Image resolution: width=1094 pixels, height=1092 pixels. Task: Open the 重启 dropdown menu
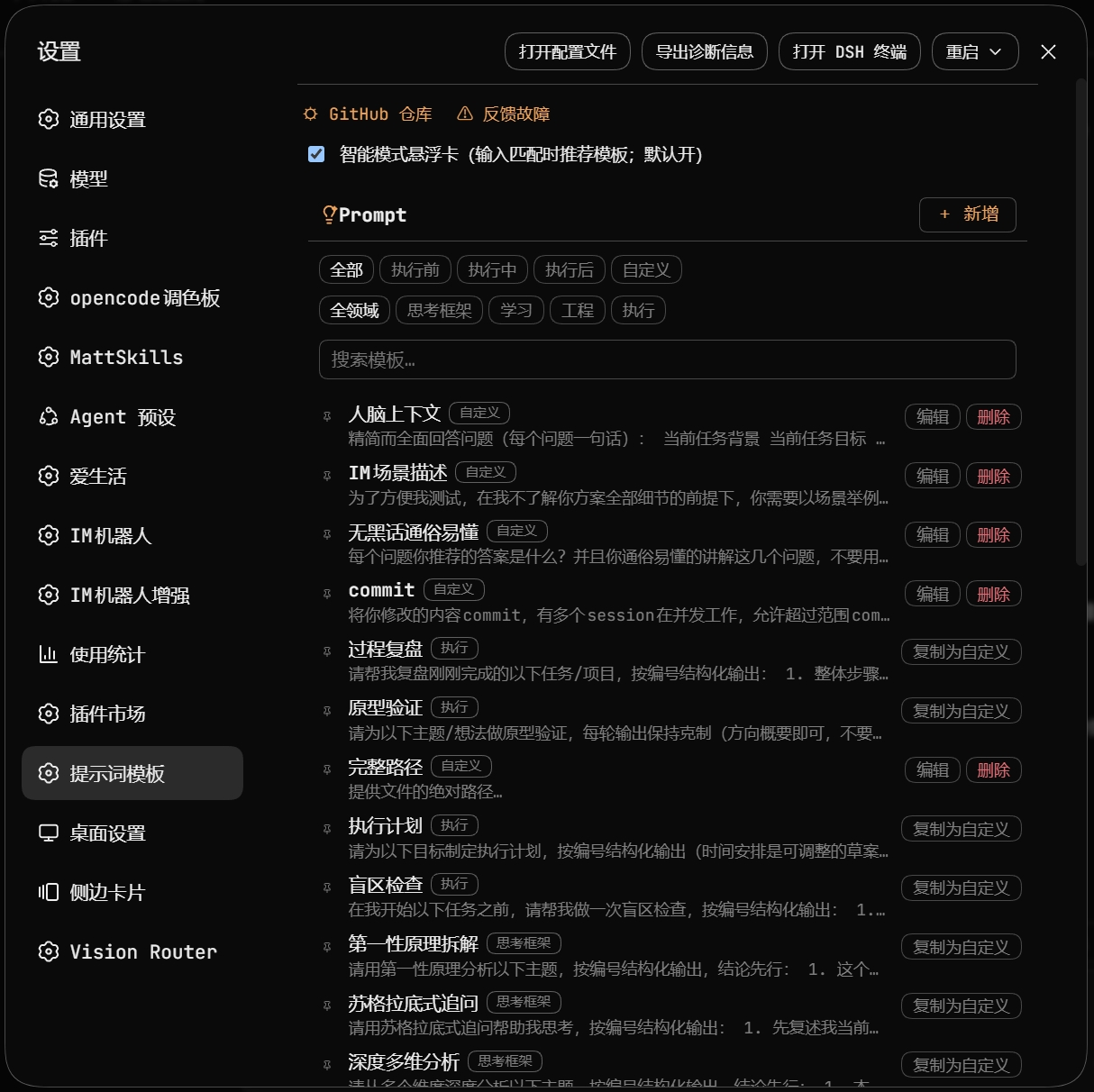(975, 51)
